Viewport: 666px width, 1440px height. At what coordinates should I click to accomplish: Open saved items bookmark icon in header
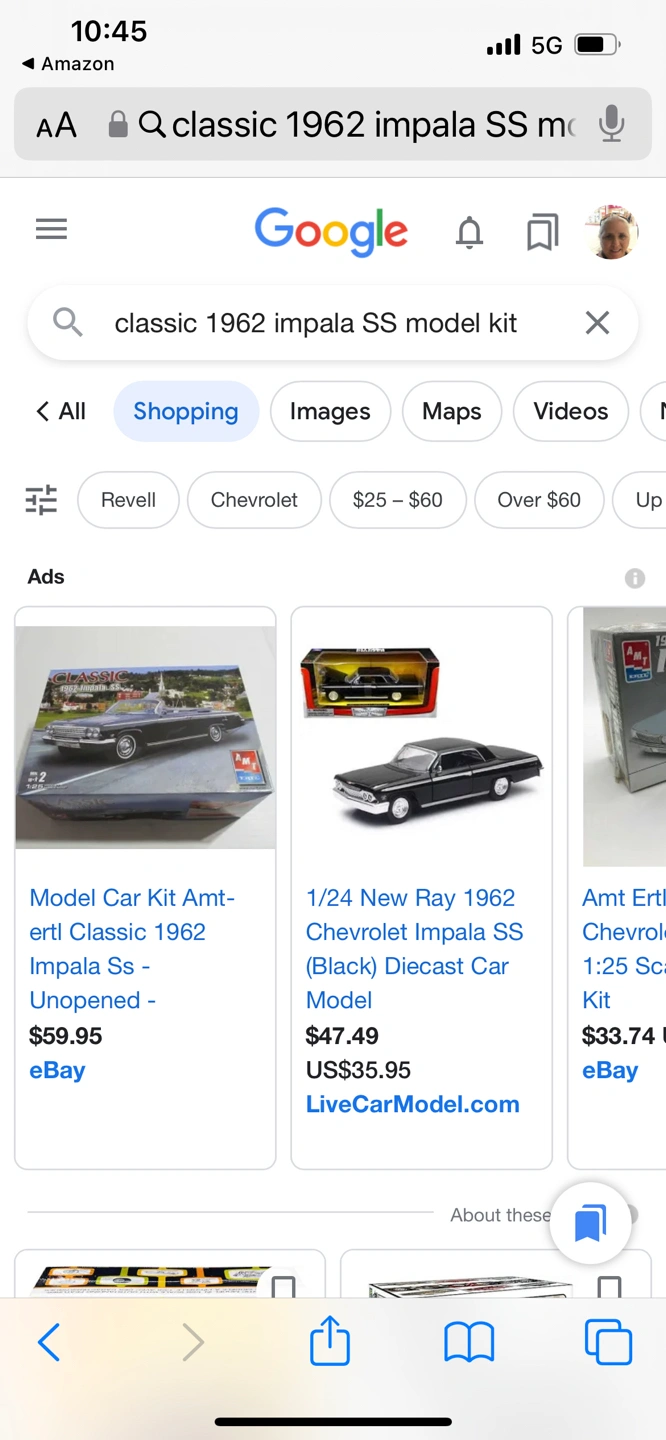pos(542,234)
